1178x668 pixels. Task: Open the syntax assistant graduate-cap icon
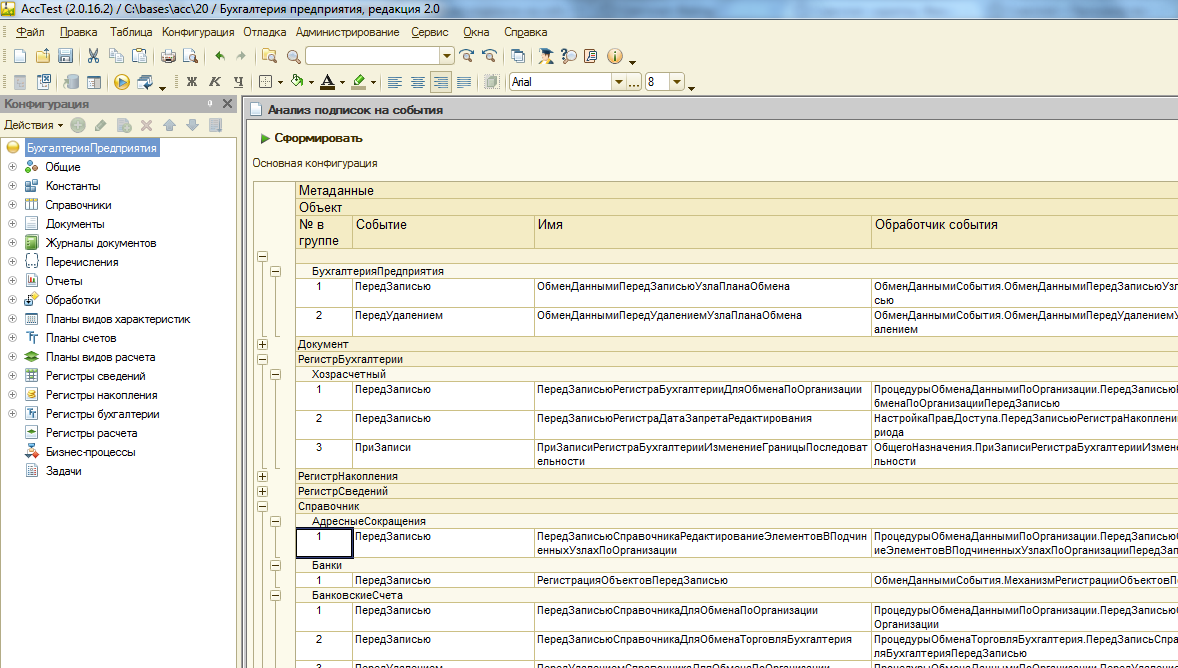(x=546, y=56)
